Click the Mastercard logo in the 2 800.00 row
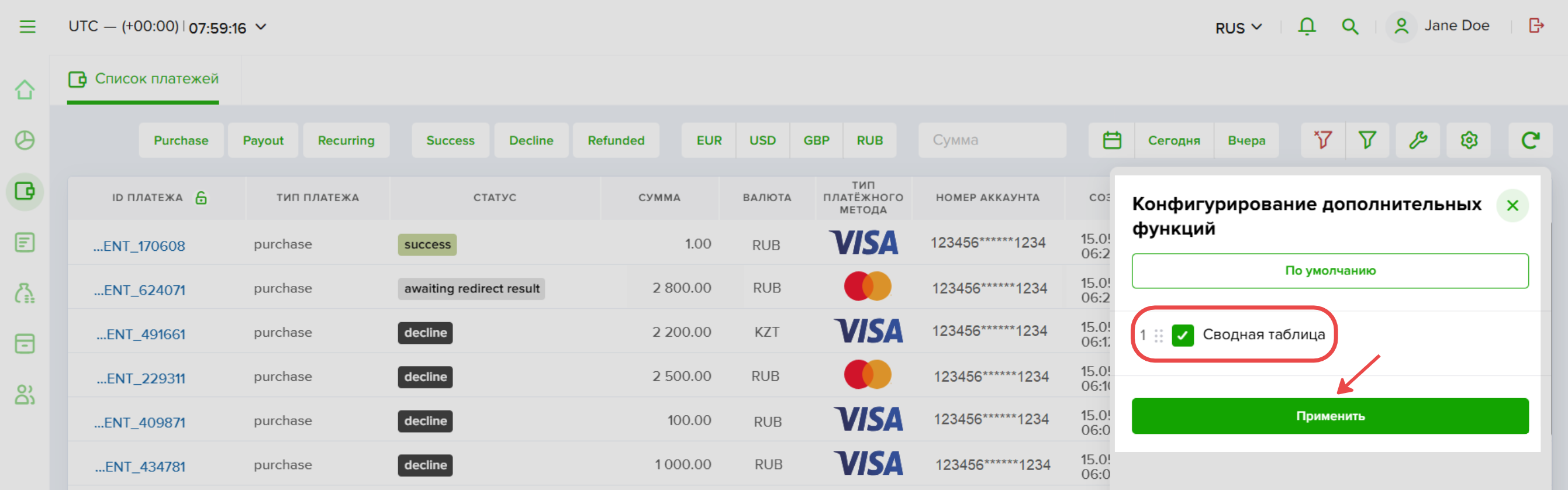 tap(868, 287)
